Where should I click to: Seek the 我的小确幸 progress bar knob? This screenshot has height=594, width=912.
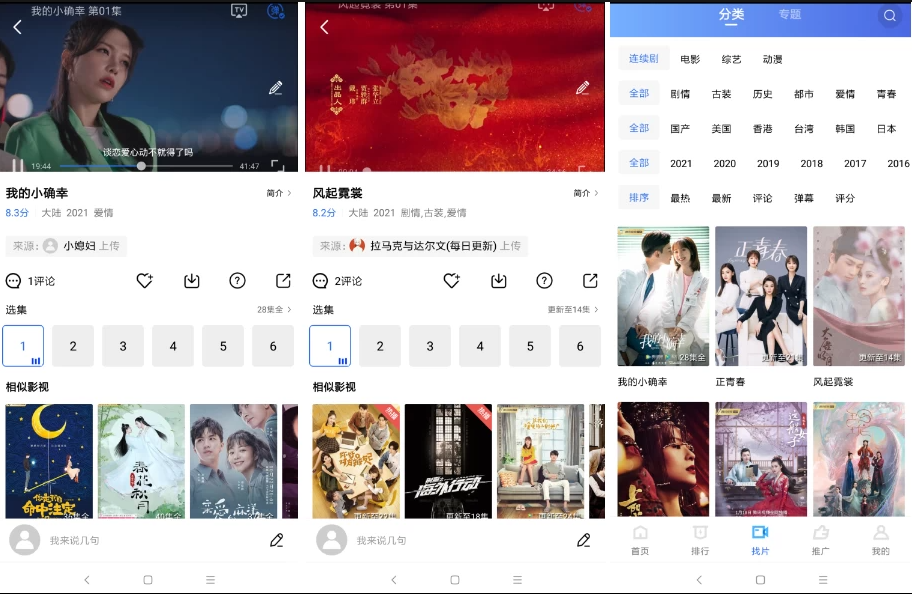tap(141, 166)
